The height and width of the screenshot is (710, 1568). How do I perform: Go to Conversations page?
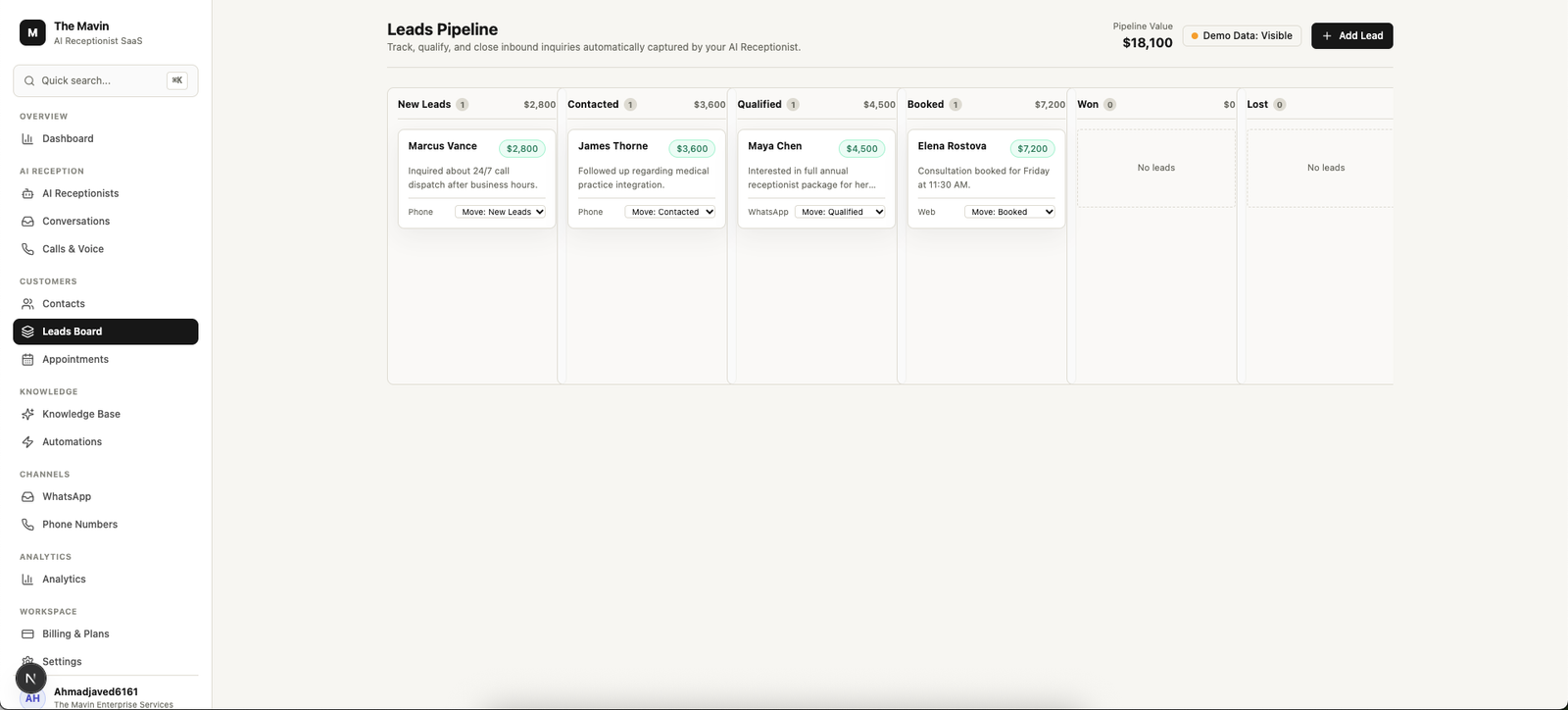(106, 221)
